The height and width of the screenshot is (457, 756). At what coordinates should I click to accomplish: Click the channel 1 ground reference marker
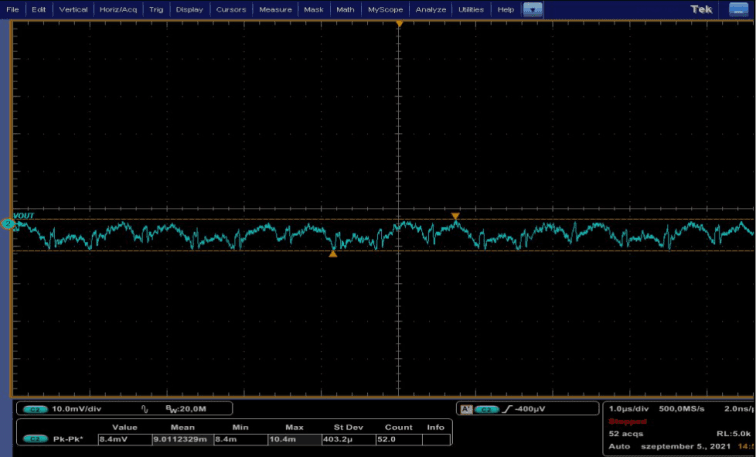click(7, 224)
